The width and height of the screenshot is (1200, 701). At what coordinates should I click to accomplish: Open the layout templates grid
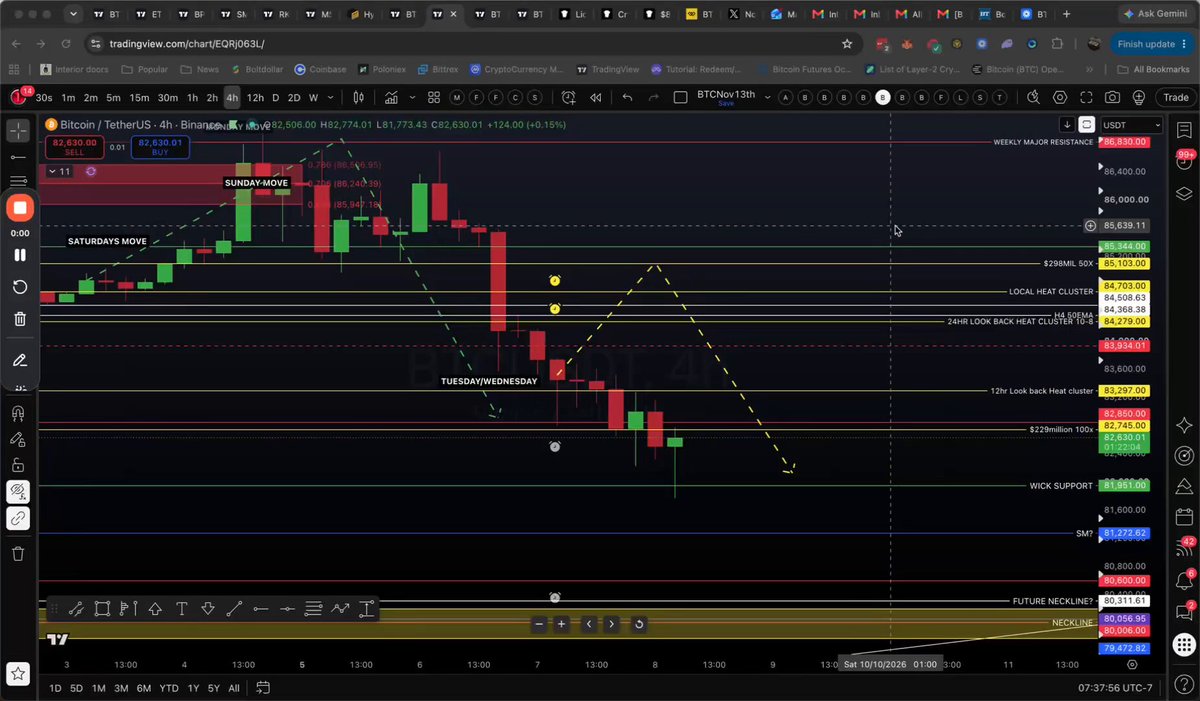(434, 97)
